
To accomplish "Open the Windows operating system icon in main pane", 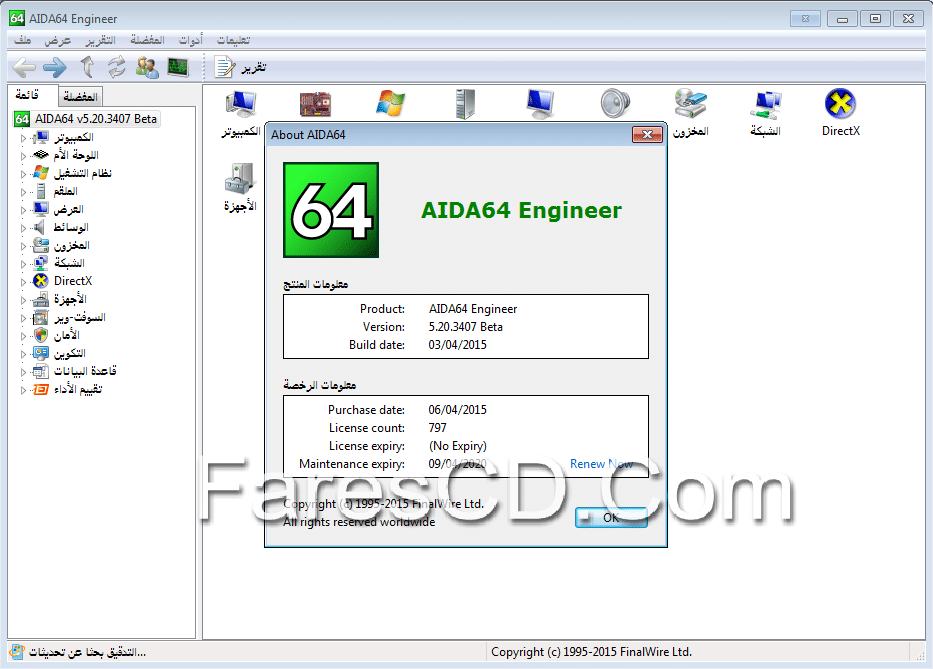I will (390, 104).
